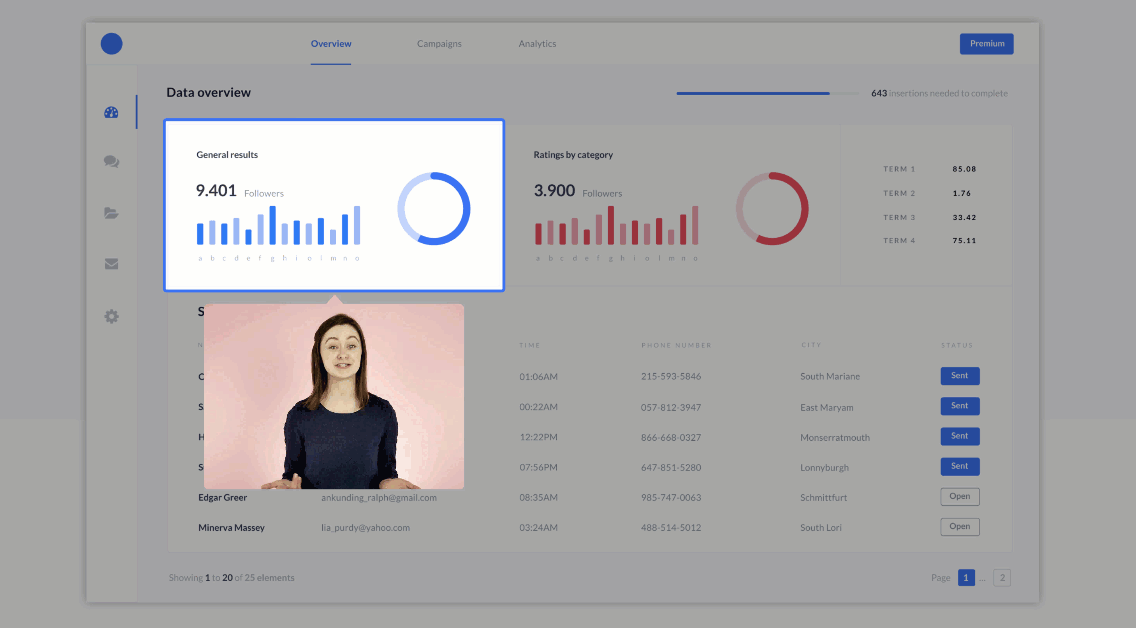The width and height of the screenshot is (1136, 628).
Task: Switch to the Overview tab
Action: click(x=331, y=44)
